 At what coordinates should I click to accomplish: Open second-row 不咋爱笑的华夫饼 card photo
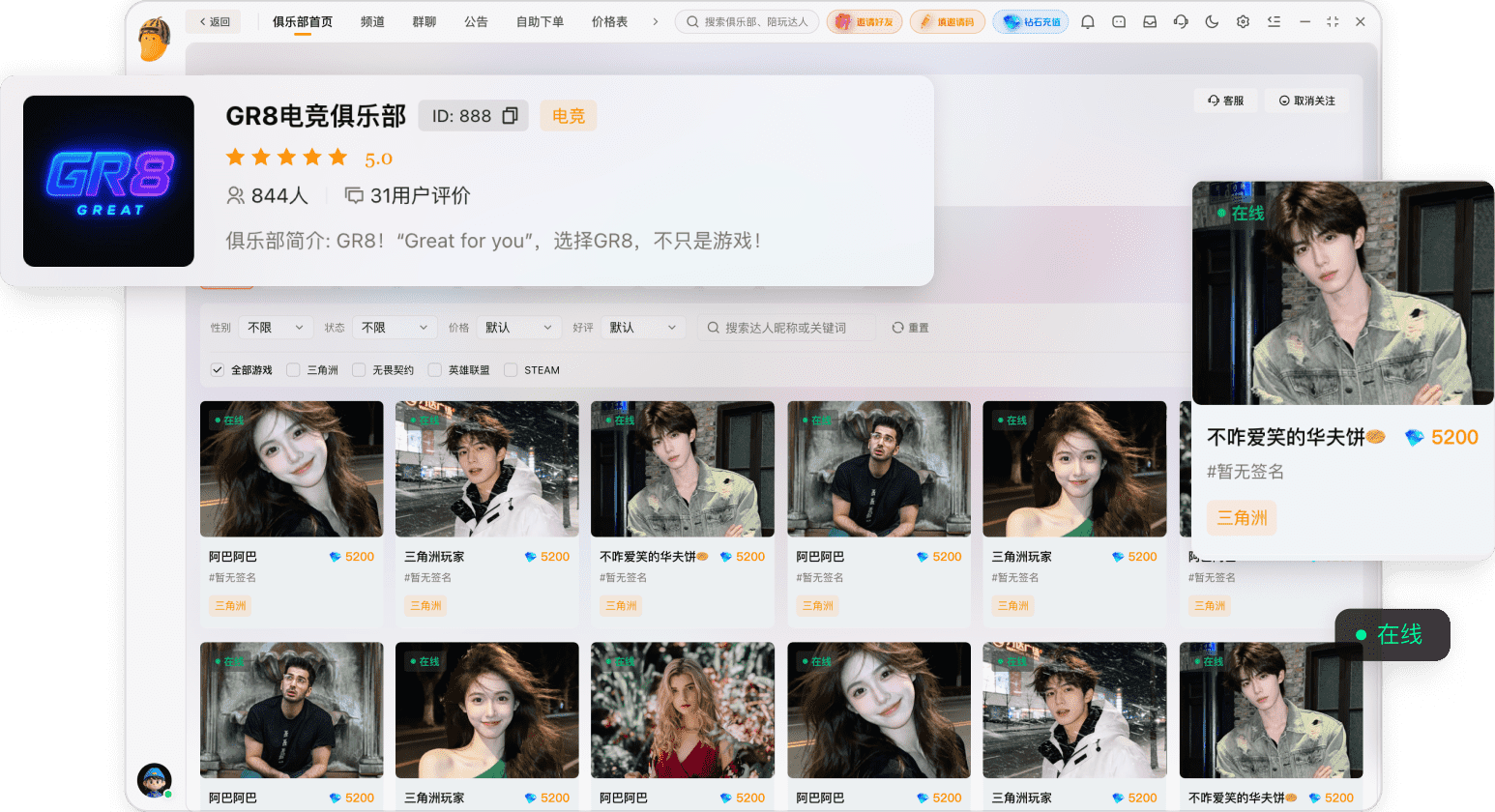pyautogui.click(x=1271, y=710)
